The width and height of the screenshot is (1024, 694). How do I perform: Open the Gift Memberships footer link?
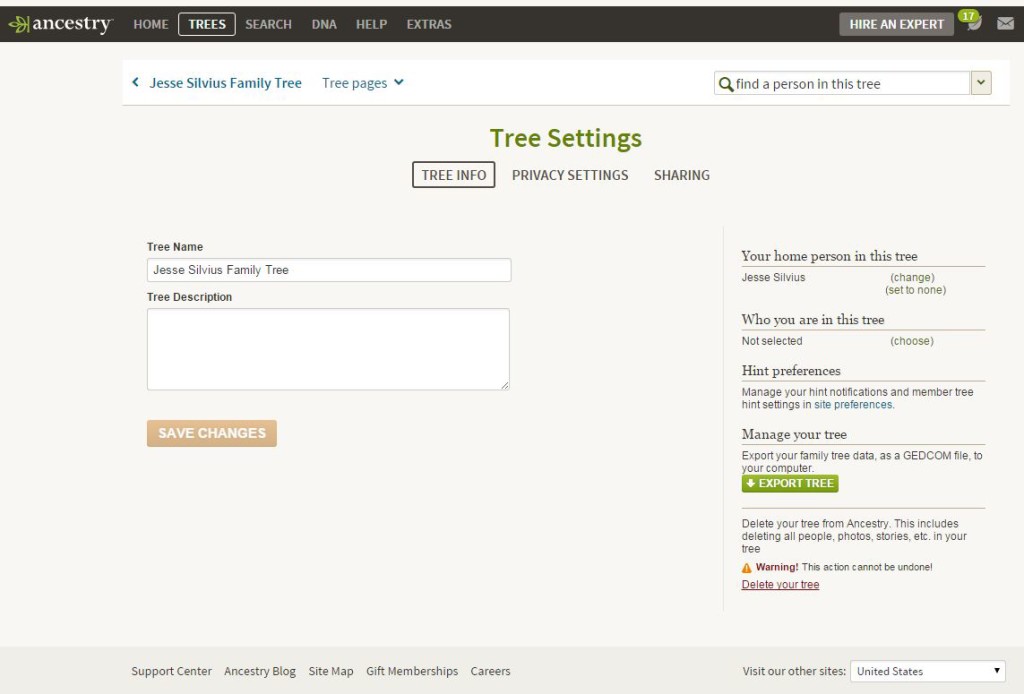412,671
